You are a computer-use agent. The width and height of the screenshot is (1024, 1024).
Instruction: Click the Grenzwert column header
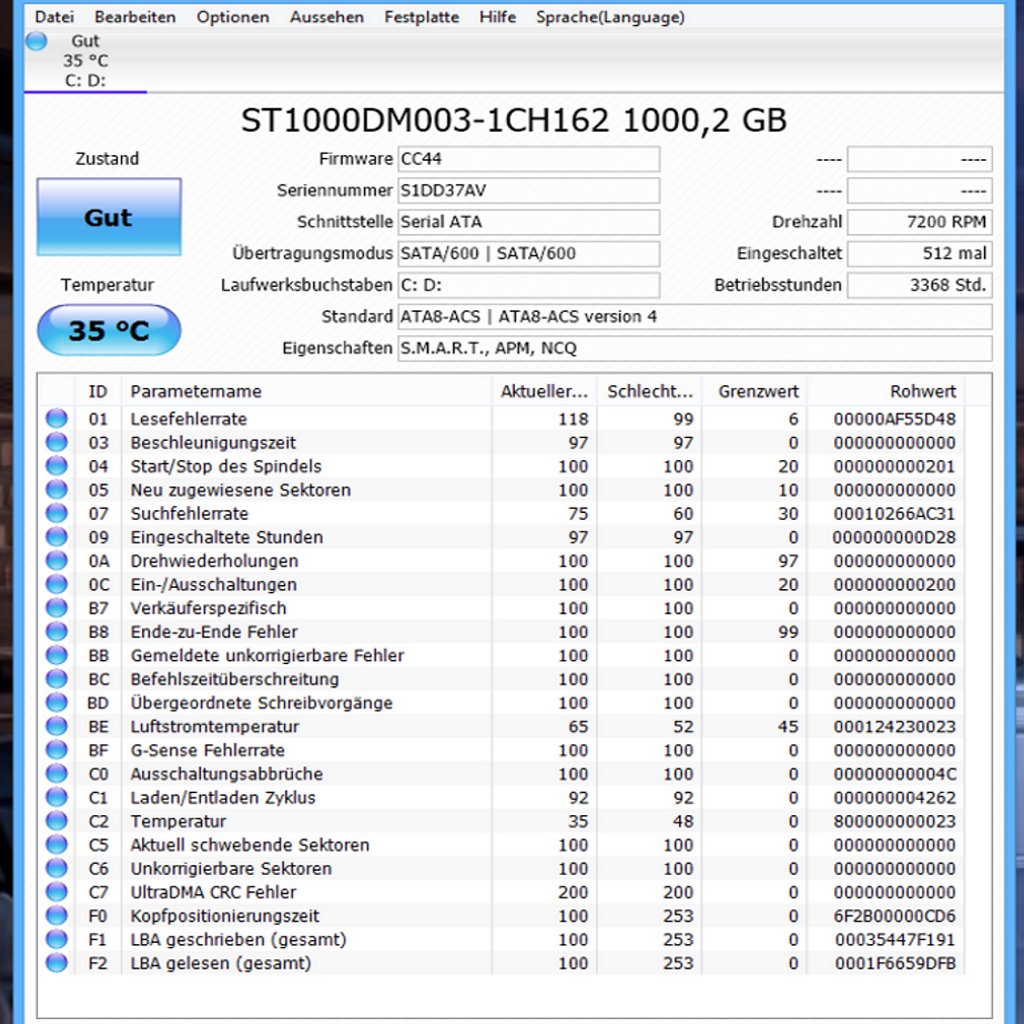click(x=755, y=391)
